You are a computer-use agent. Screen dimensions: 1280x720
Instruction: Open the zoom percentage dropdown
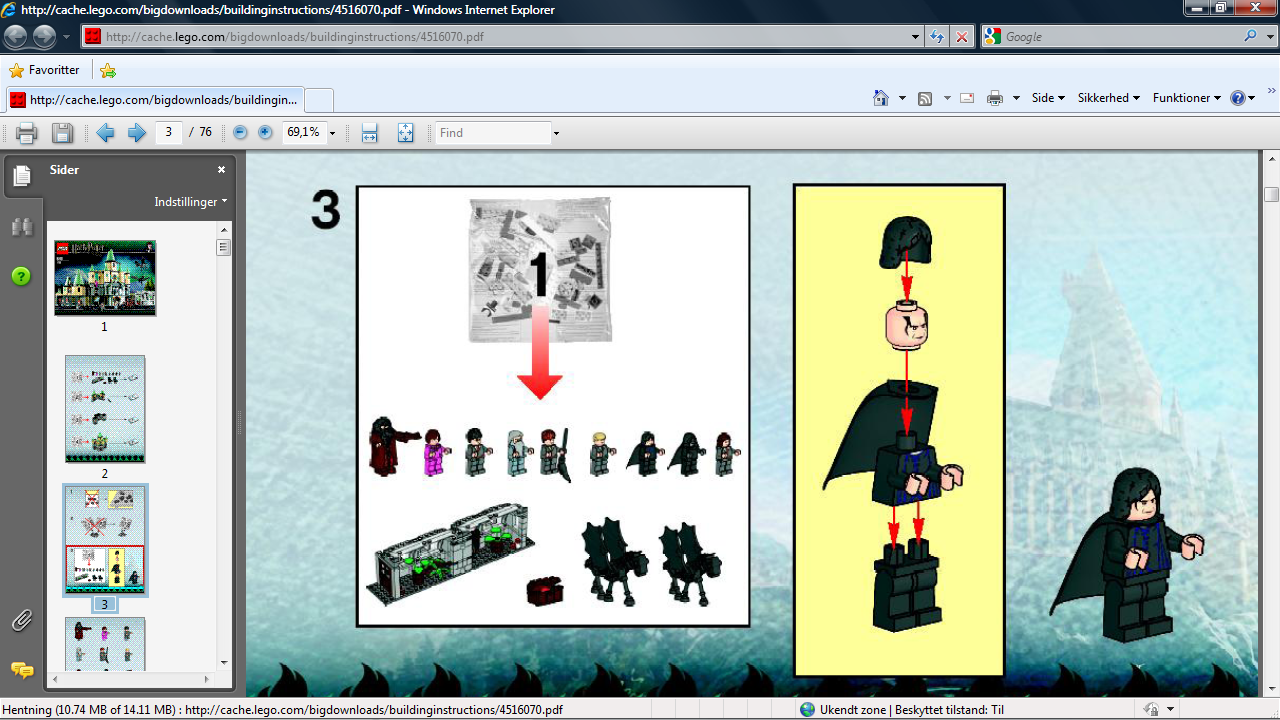click(x=332, y=133)
